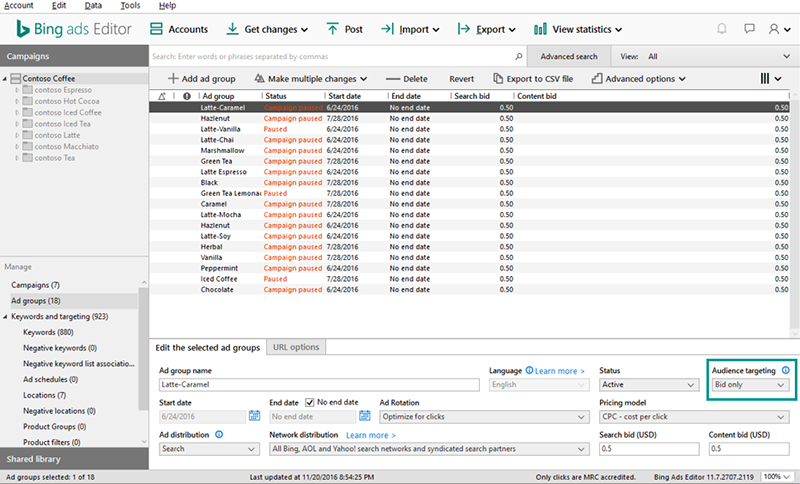Image resolution: width=800 pixels, height=484 pixels.
Task: Click the Ad distribution info icon
Action: [x=219, y=435]
